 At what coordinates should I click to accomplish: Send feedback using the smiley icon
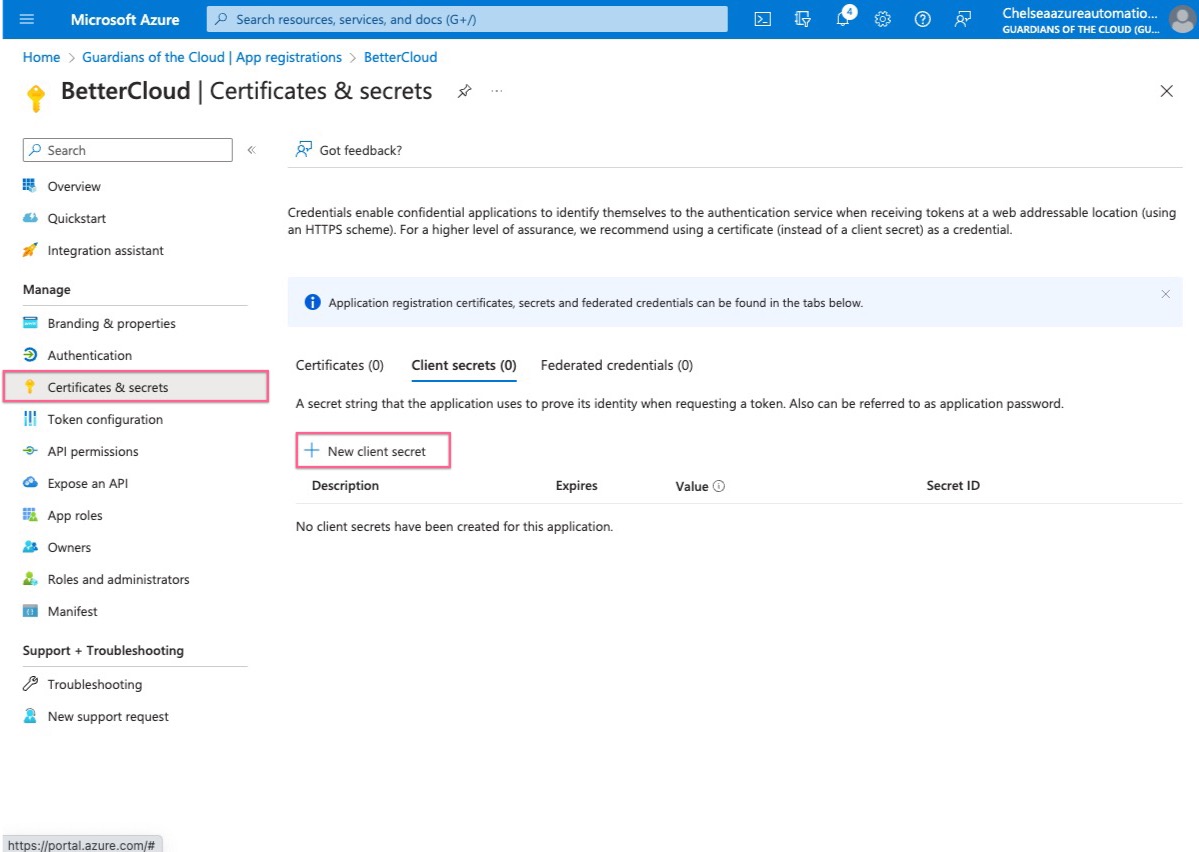coord(962,19)
